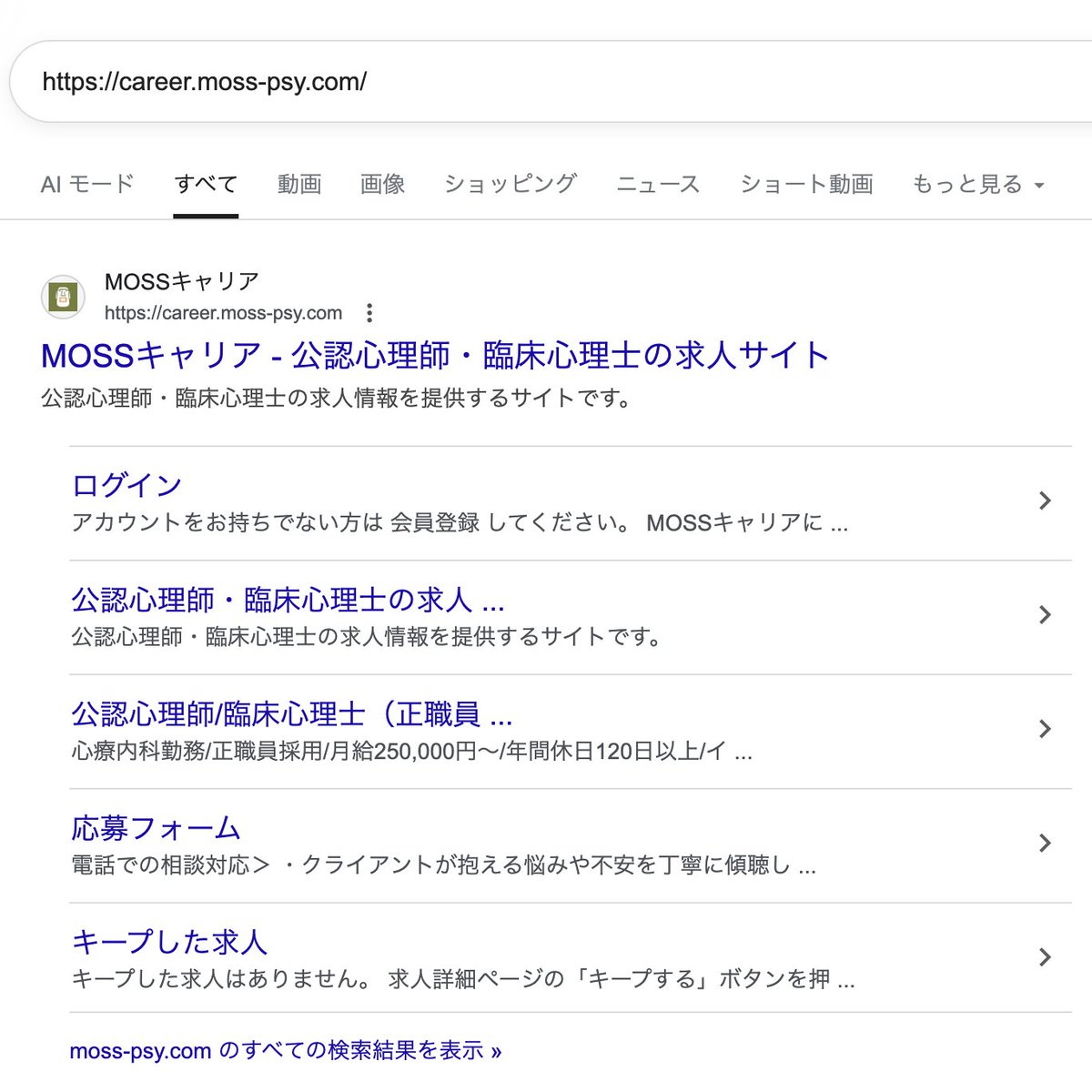
Task: Open the ニュース tab
Action: pos(658,185)
